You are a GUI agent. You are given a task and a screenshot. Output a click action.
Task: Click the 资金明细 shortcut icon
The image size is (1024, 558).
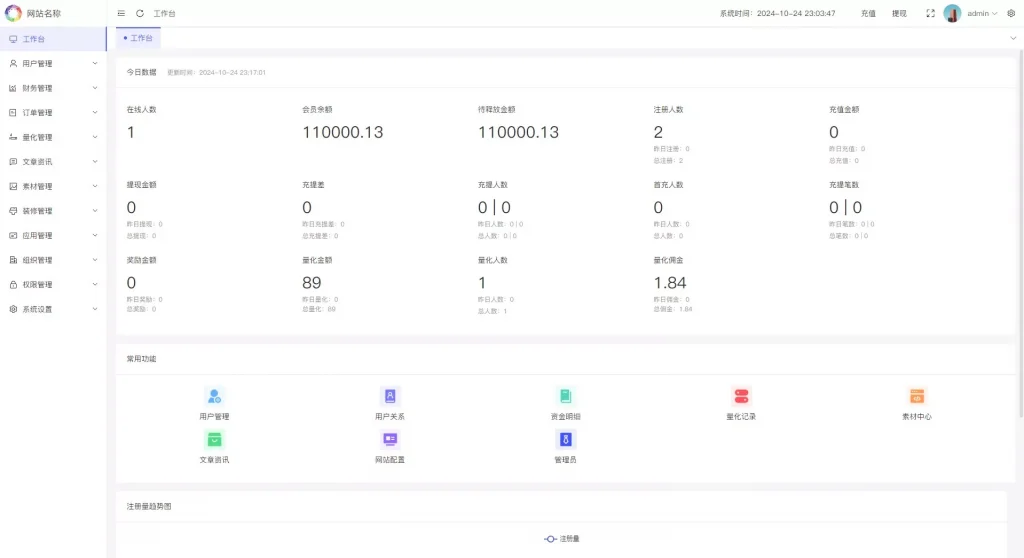[565, 396]
